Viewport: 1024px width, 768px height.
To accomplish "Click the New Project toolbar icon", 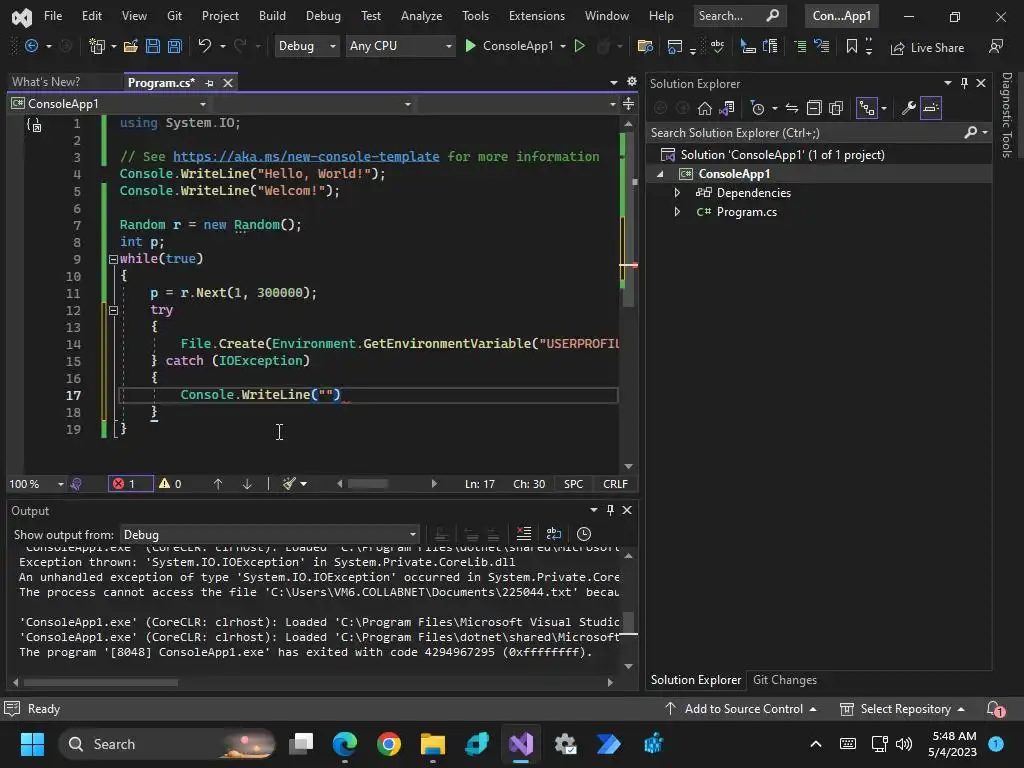I will tap(97, 46).
